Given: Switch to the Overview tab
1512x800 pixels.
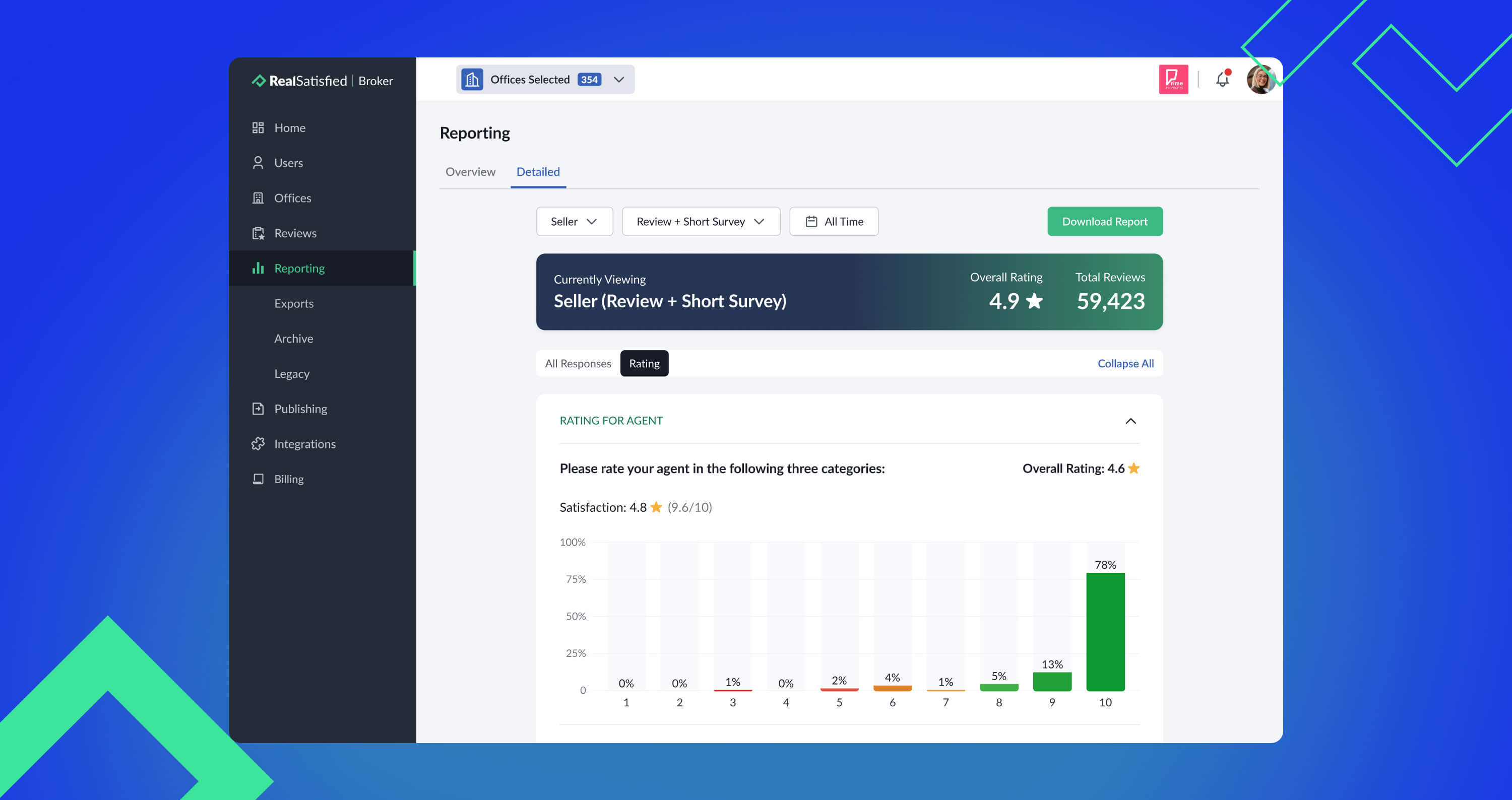Looking at the screenshot, I should click(x=470, y=172).
